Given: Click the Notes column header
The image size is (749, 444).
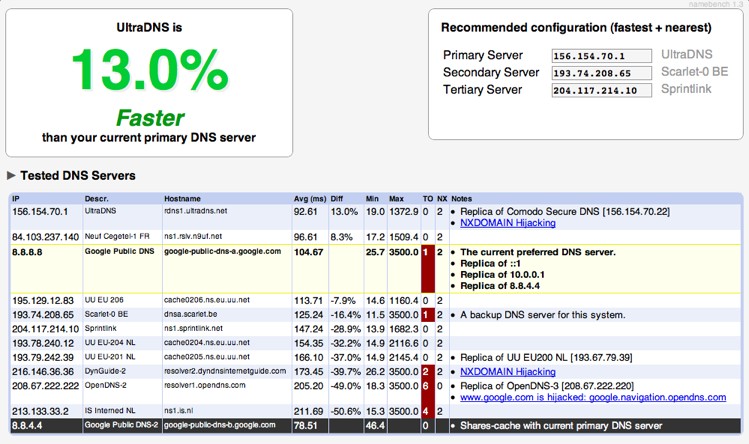Looking at the screenshot, I should (462, 199).
